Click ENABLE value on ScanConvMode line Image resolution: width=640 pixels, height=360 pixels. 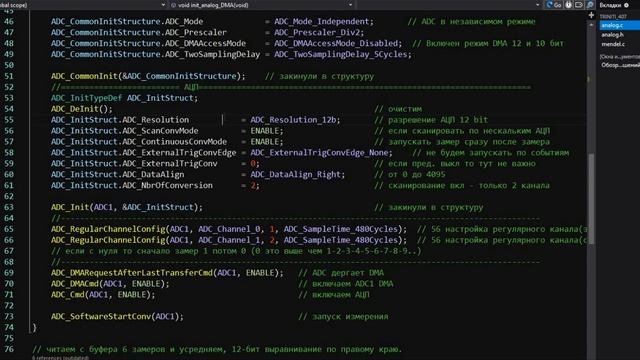click(264, 131)
